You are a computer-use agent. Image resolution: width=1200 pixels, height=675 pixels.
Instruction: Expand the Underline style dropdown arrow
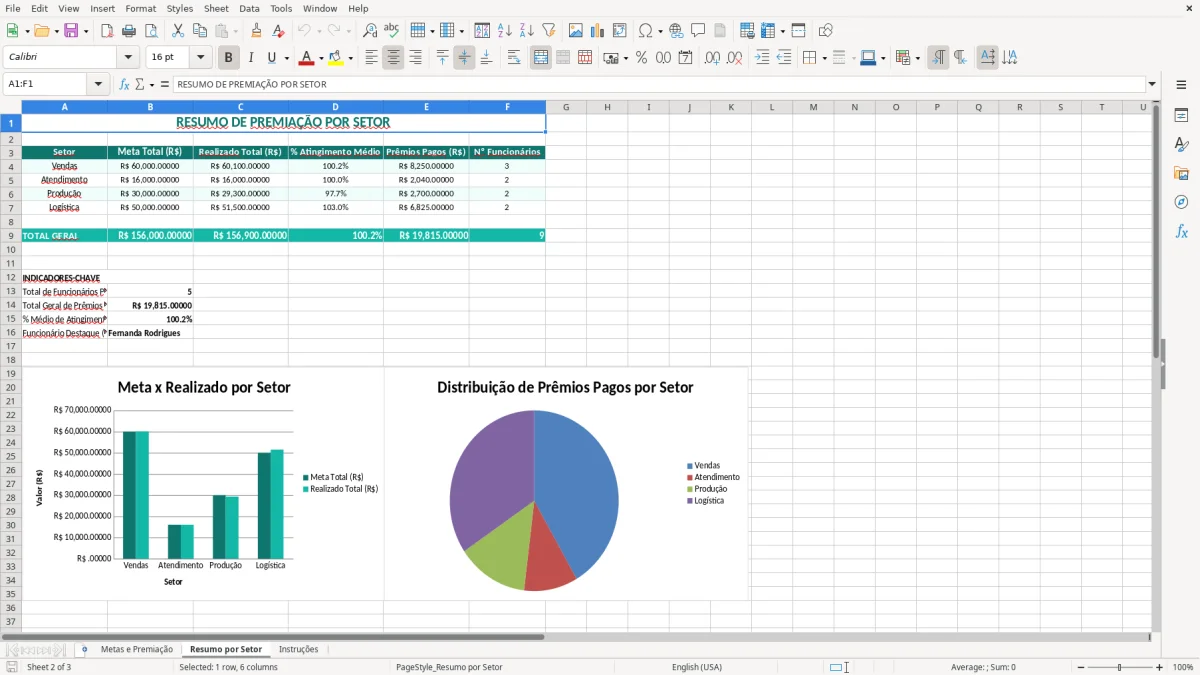coord(286,58)
